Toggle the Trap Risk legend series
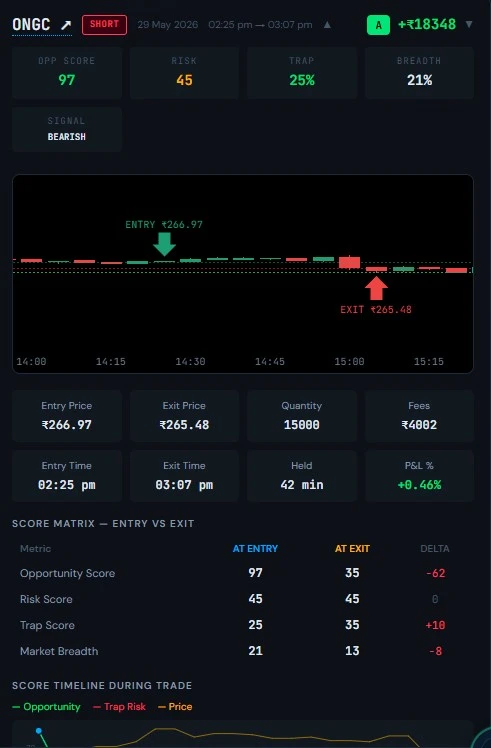The image size is (491, 748). [x=119, y=706]
